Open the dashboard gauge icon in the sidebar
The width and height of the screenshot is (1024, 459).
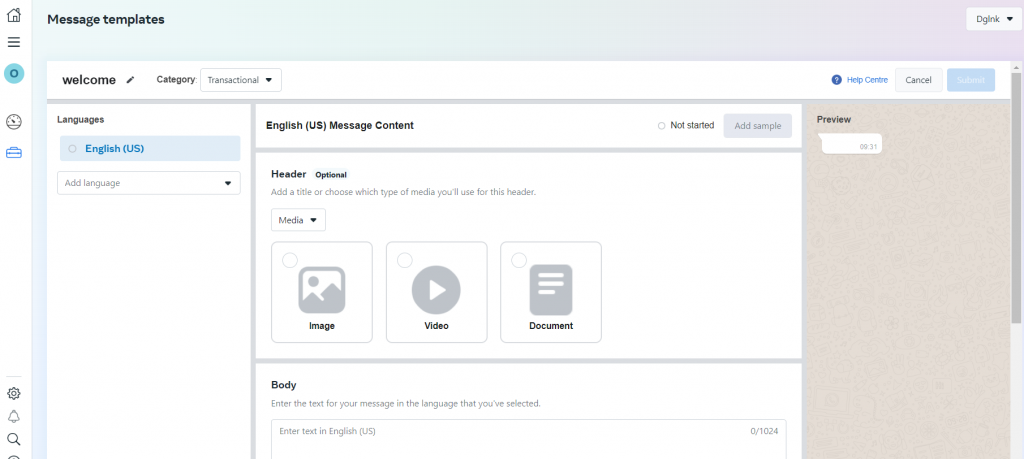pyautogui.click(x=14, y=121)
